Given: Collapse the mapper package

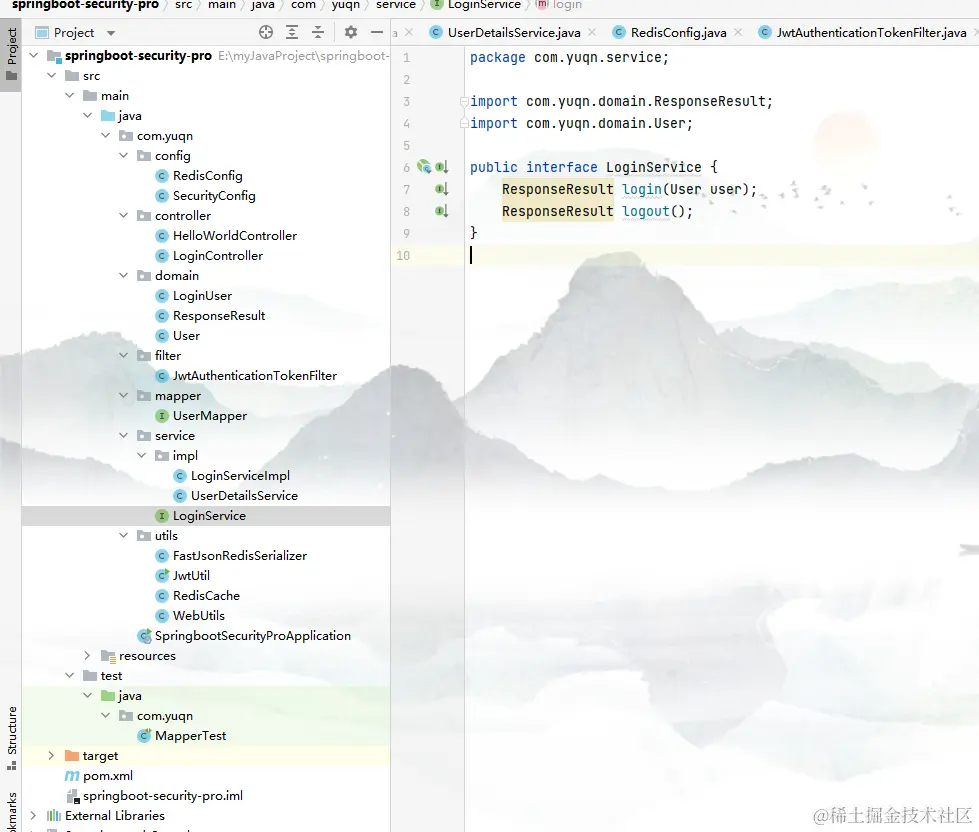Looking at the screenshot, I should 124,396.
